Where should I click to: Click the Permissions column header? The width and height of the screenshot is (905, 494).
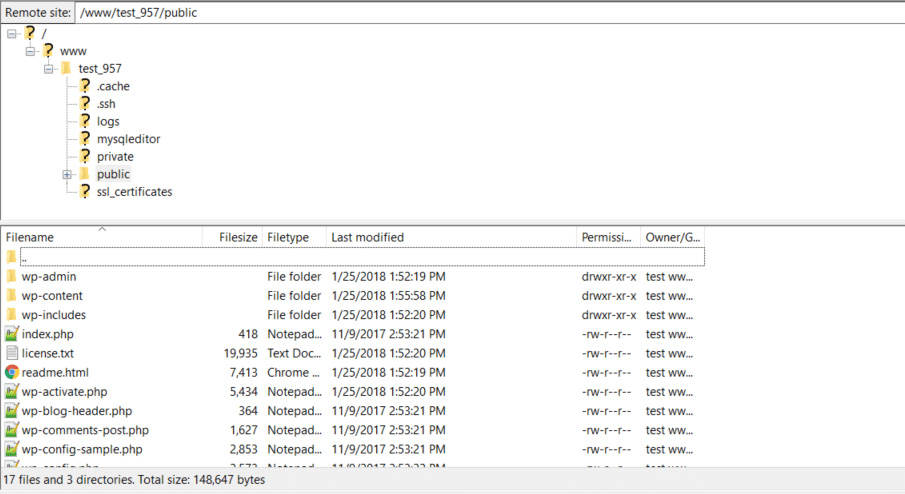pos(608,237)
